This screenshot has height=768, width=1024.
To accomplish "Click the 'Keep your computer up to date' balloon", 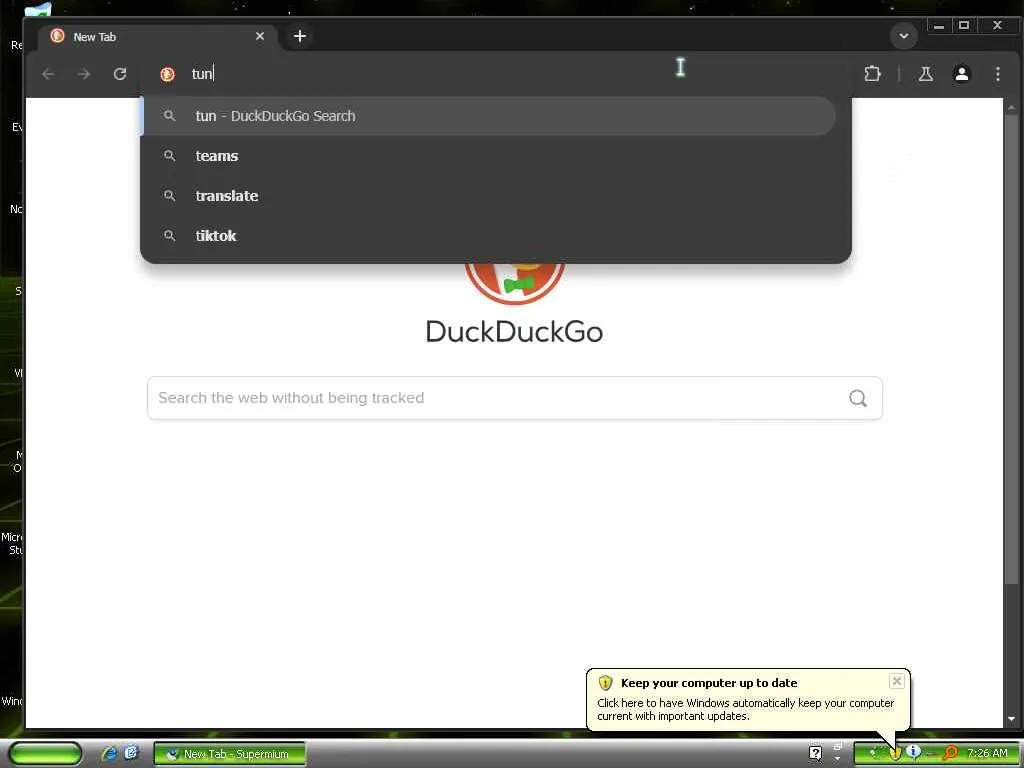I will [x=748, y=699].
